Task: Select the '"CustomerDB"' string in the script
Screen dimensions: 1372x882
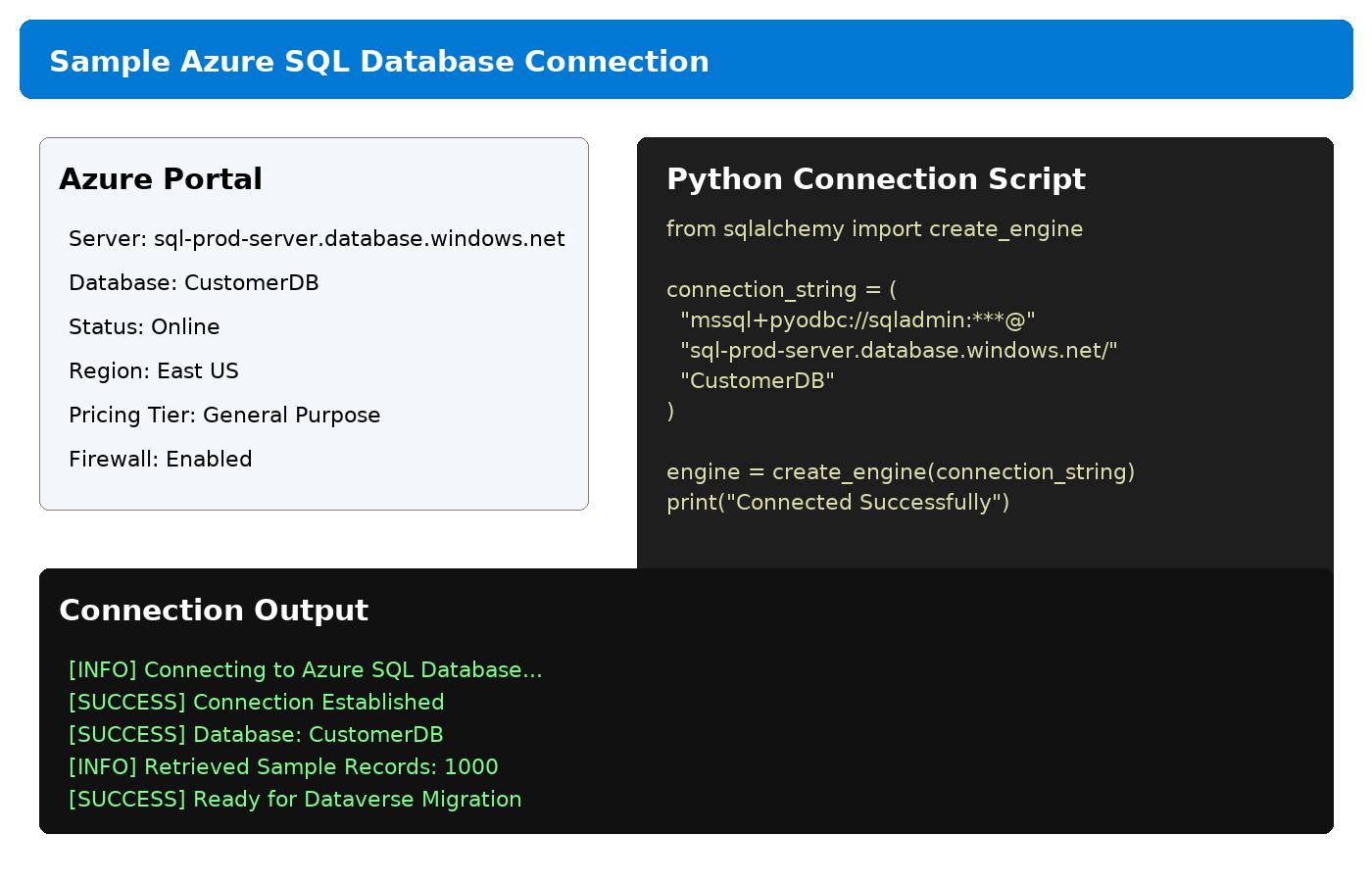Action: 758,381
